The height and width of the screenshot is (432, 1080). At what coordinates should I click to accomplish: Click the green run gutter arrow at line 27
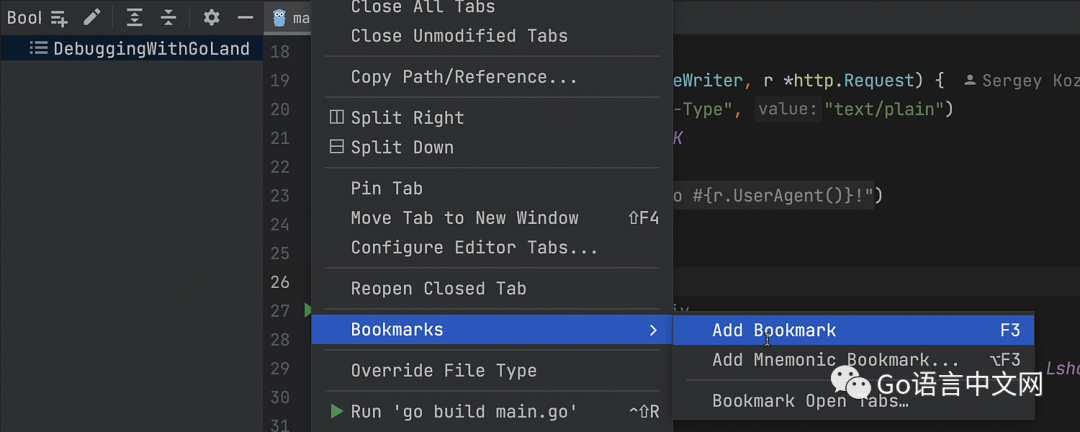[308, 311]
